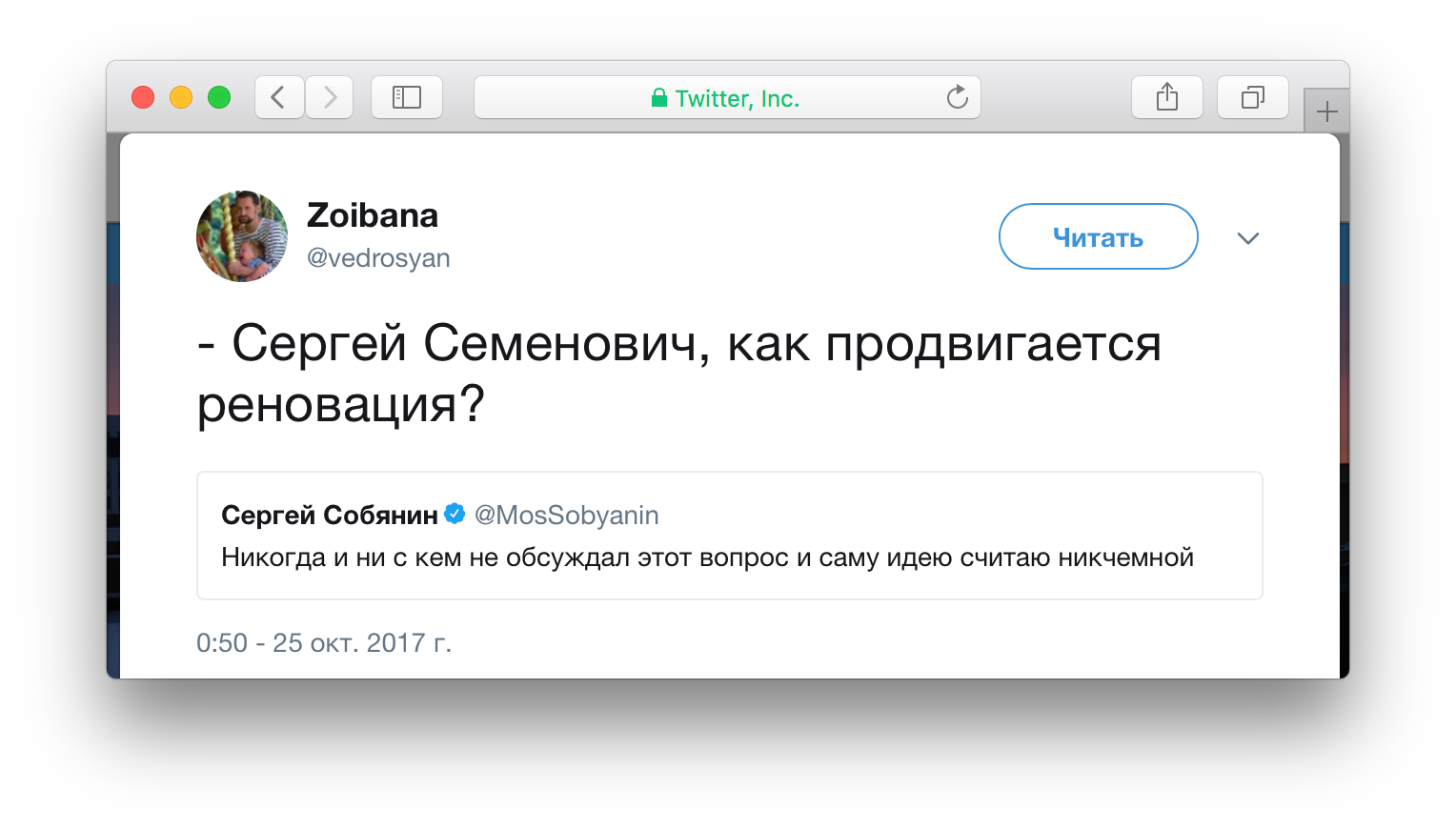The height and width of the screenshot is (831, 1456).
Task: Minimize the Safari window with the yellow button
Action: 181,97
